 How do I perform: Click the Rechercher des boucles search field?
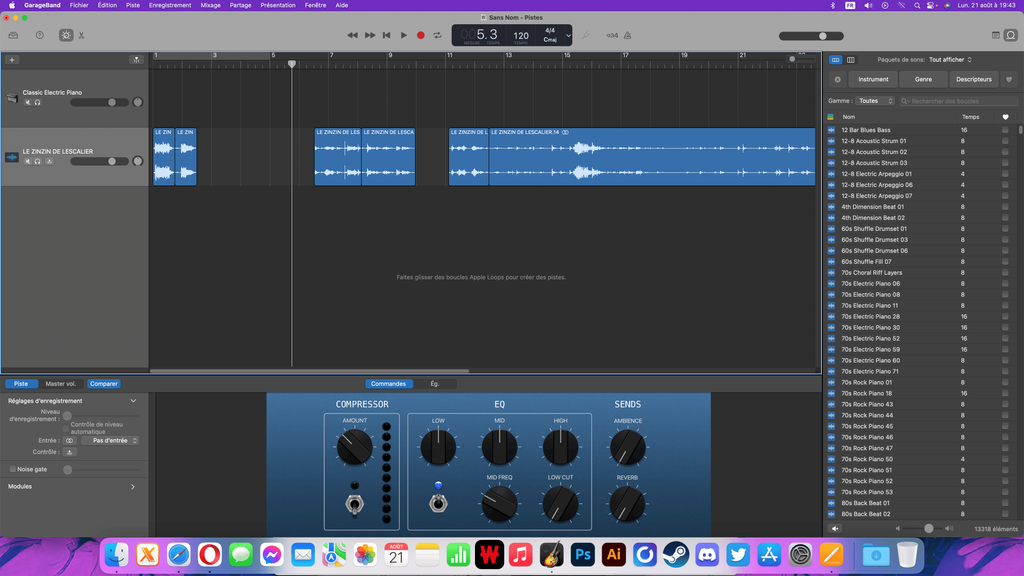(x=958, y=101)
